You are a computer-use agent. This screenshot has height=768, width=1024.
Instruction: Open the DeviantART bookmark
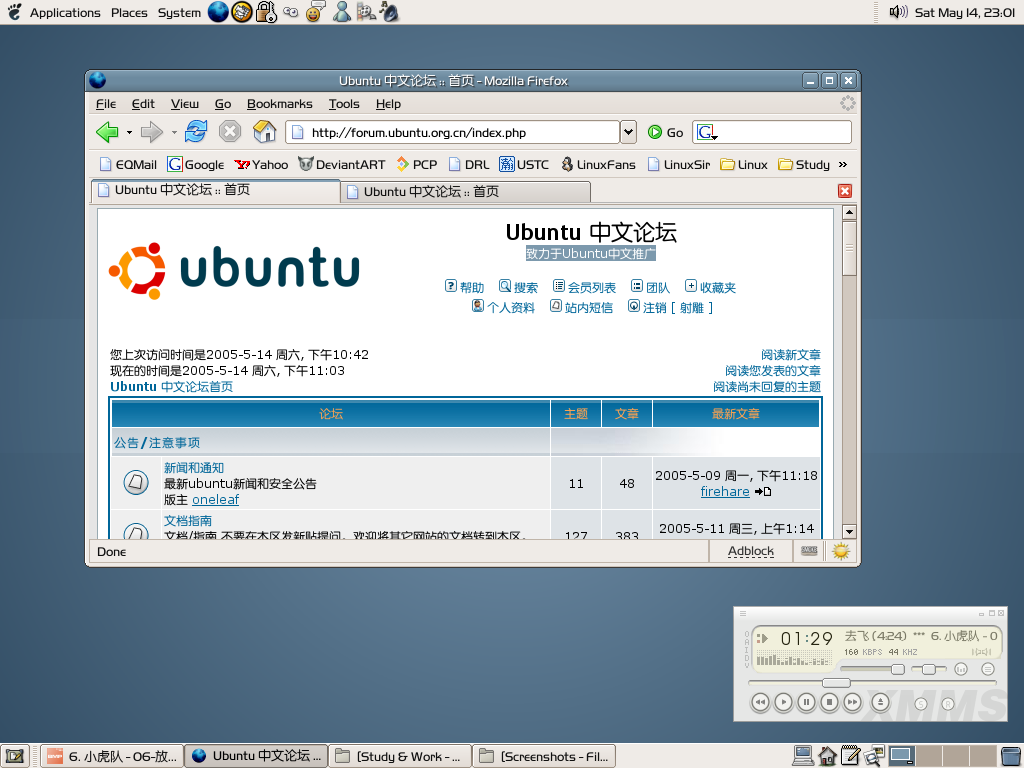342,165
